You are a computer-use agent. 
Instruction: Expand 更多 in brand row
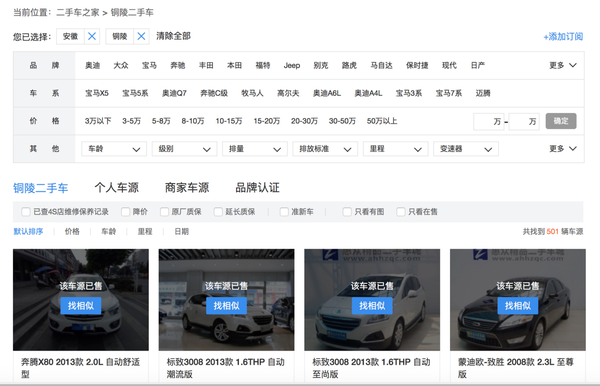(x=562, y=65)
